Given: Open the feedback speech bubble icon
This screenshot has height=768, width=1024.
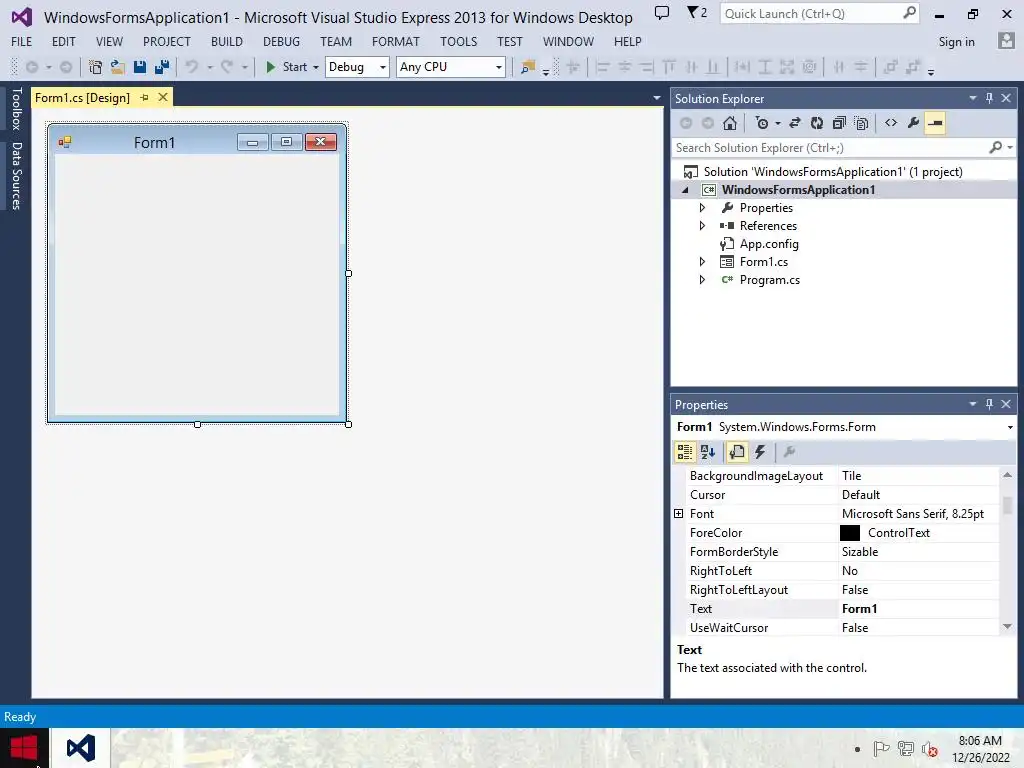Looking at the screenshot, I should (x=662, y=12).
